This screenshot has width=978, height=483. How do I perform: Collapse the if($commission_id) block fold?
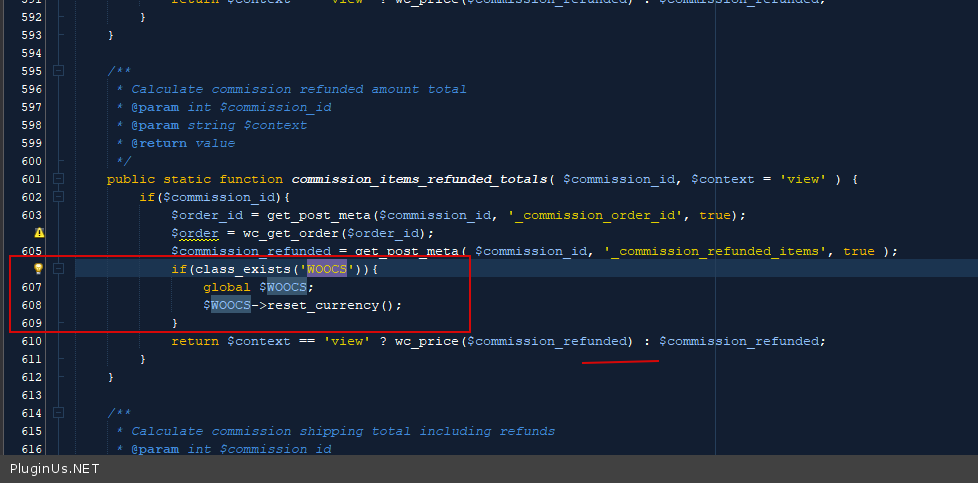pos(58,197)
